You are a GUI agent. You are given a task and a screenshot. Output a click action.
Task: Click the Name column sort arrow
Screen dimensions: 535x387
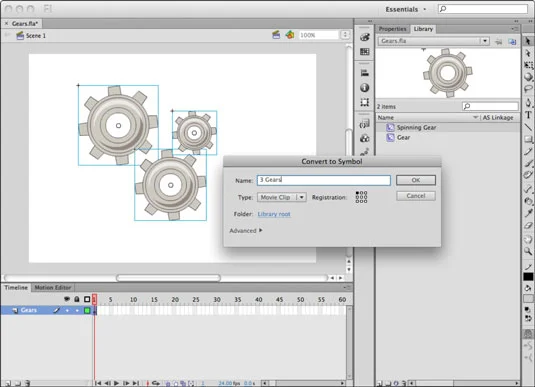tap(475, 117)
